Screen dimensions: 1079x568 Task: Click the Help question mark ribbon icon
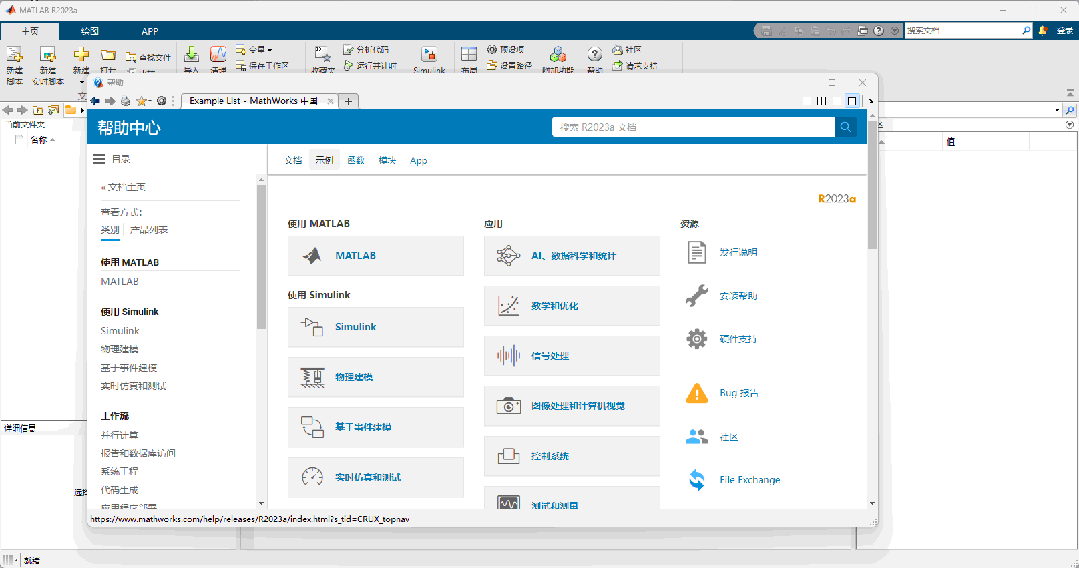(x=595, y=54)
